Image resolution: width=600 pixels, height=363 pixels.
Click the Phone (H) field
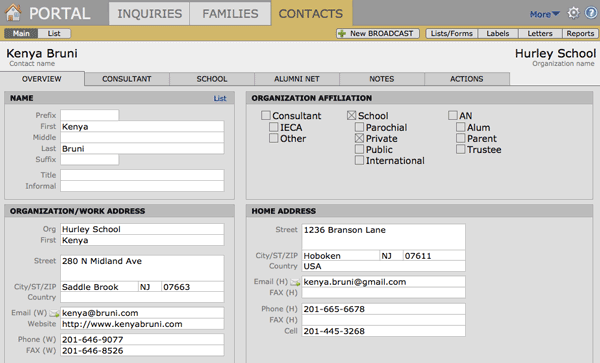click(383, 309)
